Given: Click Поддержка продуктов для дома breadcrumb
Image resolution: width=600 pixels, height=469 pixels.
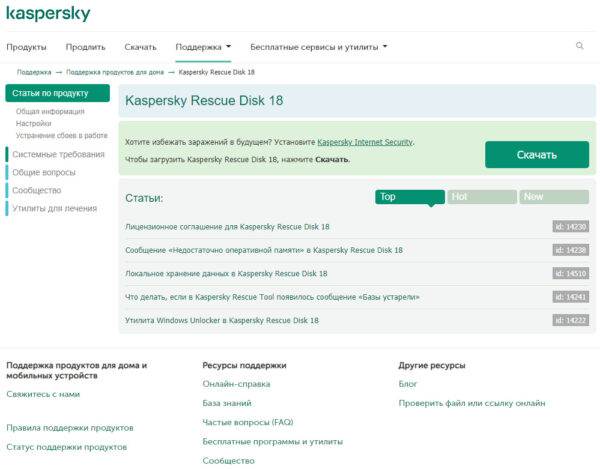Looking at the screenshot, I should (115, 72).
